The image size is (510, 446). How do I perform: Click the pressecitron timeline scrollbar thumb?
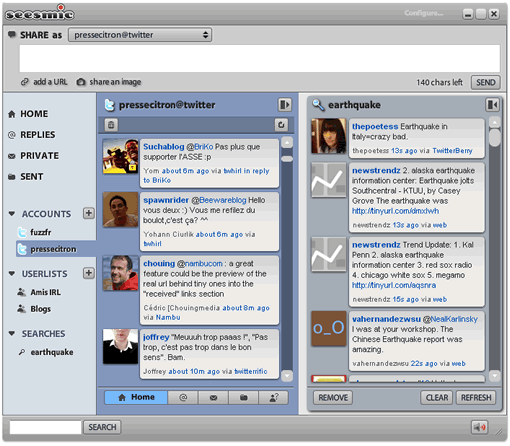click(x=287, y=159)
